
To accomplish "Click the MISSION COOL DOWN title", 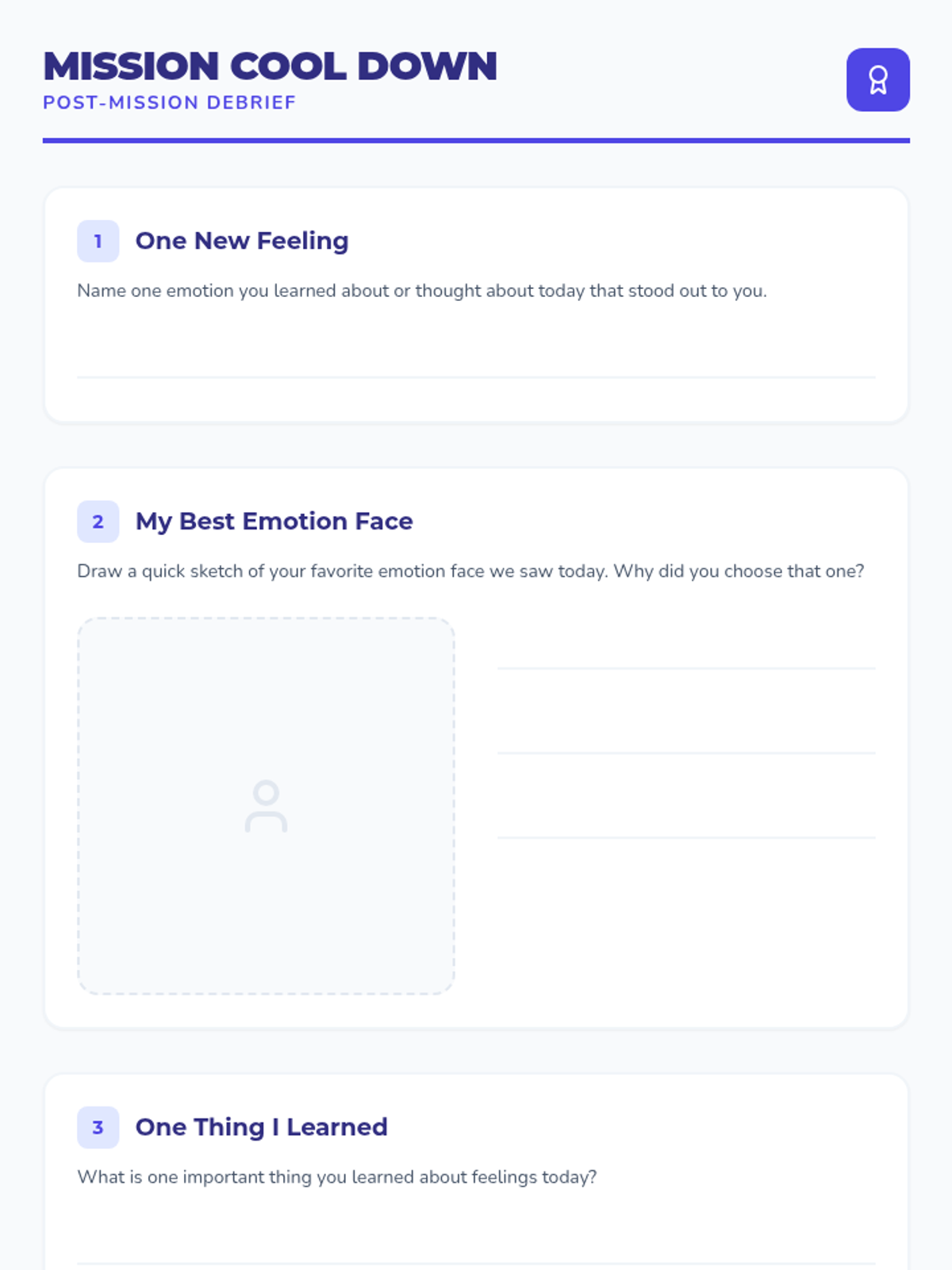I will [x=270, y=66].
